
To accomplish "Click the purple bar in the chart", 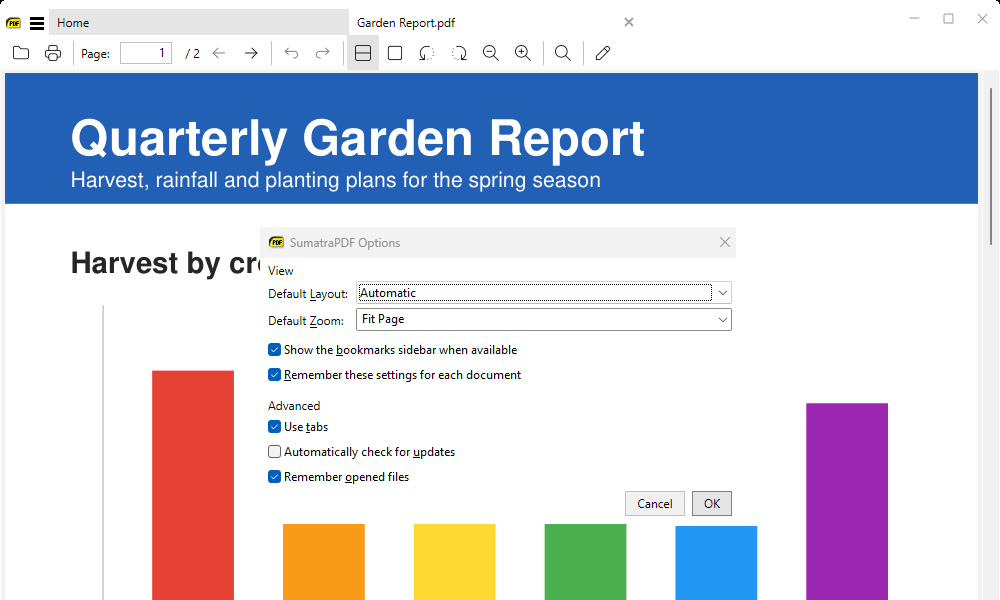I will click(x=846, y=501).
